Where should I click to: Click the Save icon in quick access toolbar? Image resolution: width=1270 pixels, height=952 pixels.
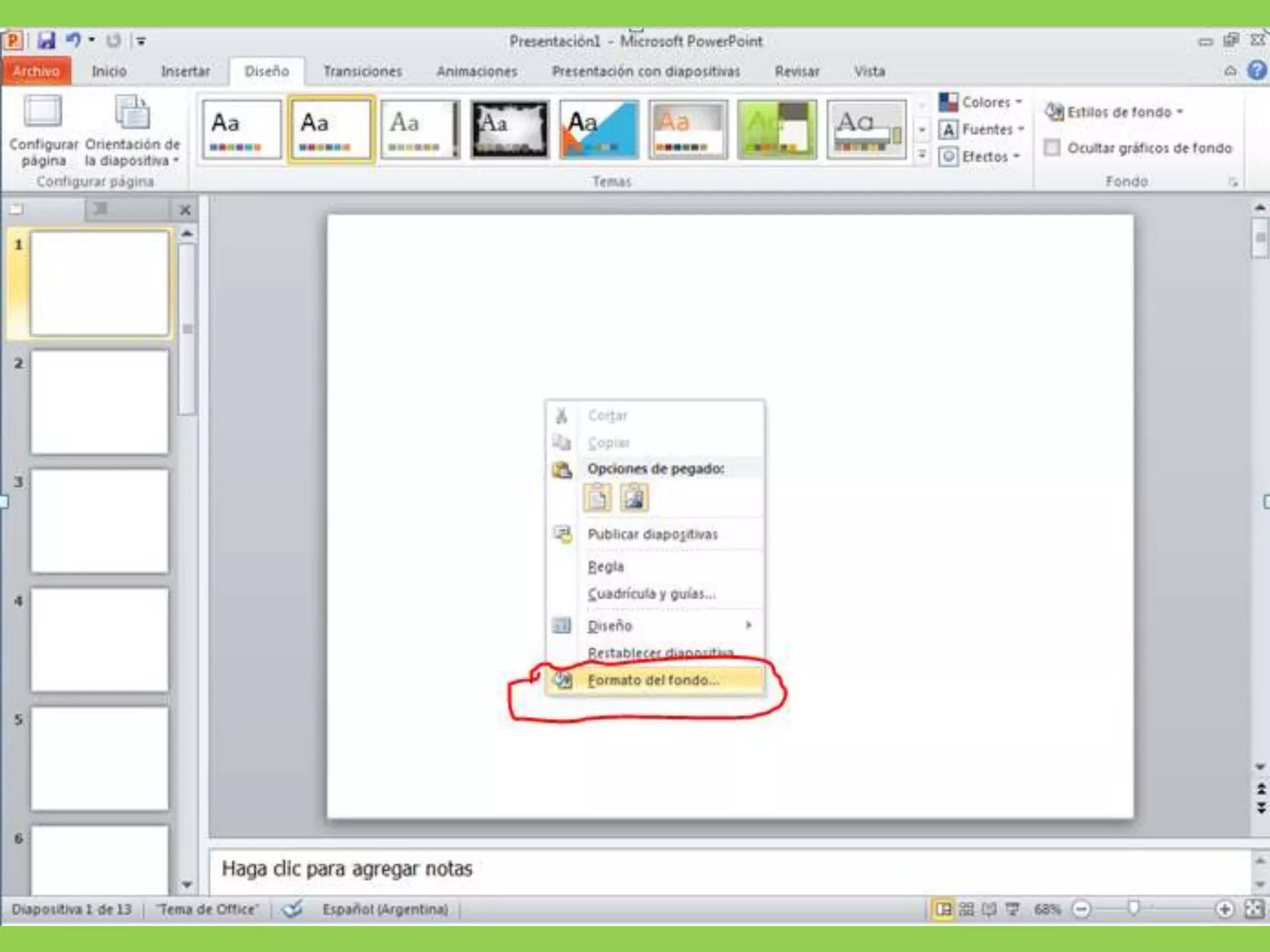(46, 41)
